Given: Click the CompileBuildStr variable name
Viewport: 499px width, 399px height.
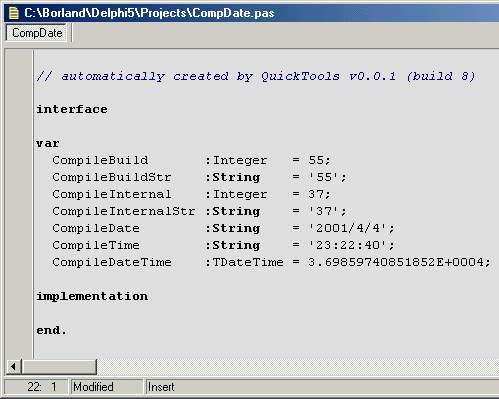Looking at the screenshot, I should pos(112,177).
